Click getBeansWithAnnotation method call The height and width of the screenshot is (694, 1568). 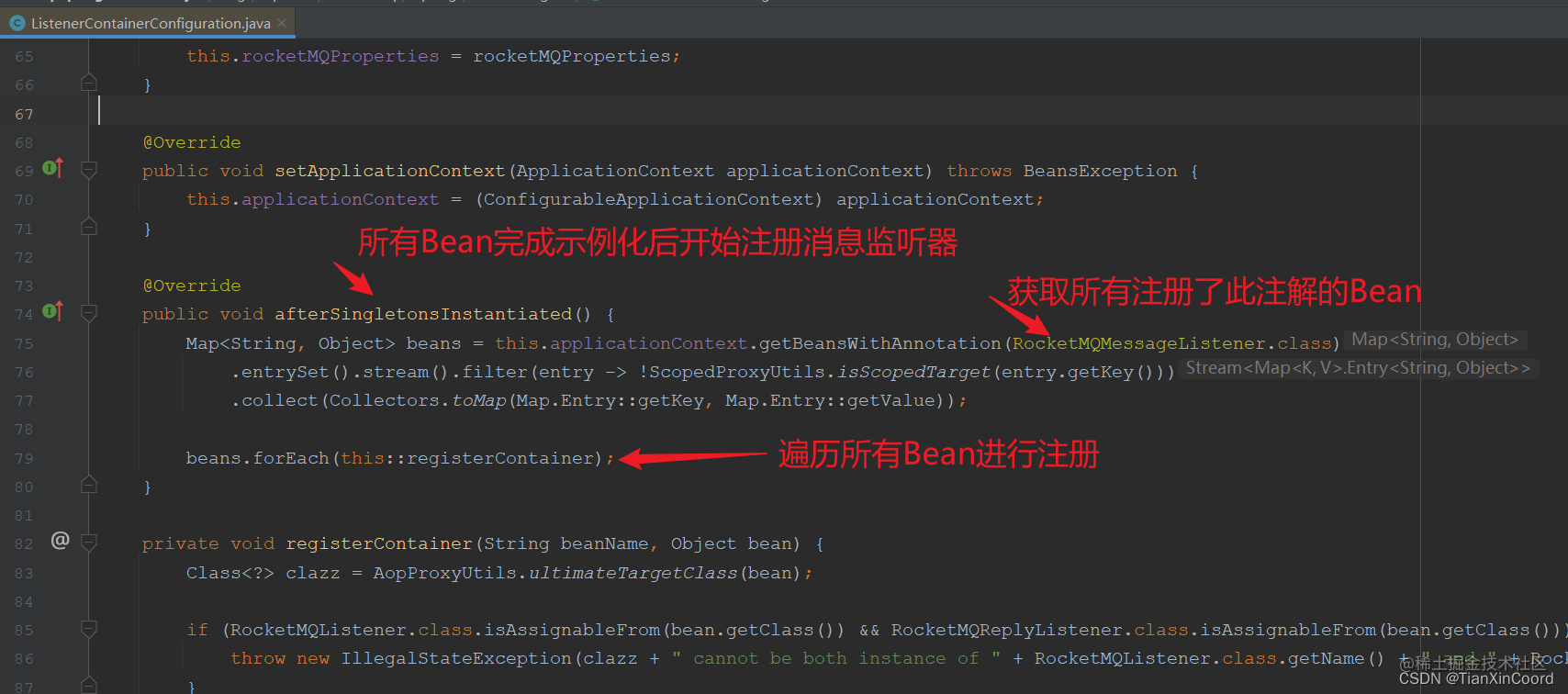880,343
